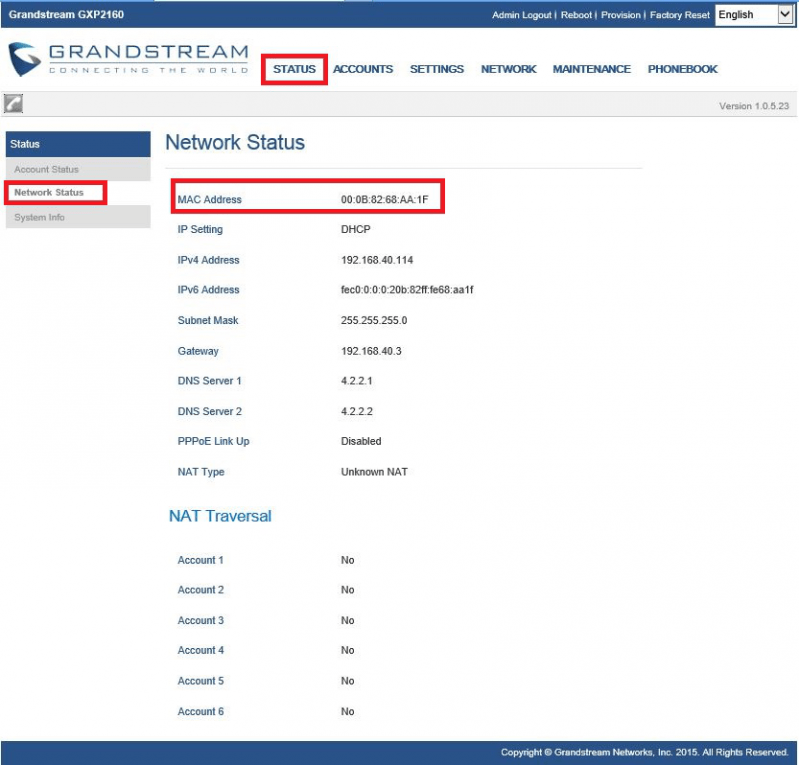The width and height of the screenshot is (799, 766).
Task: Click the Gateway label
Action: (x=198, y=351)
